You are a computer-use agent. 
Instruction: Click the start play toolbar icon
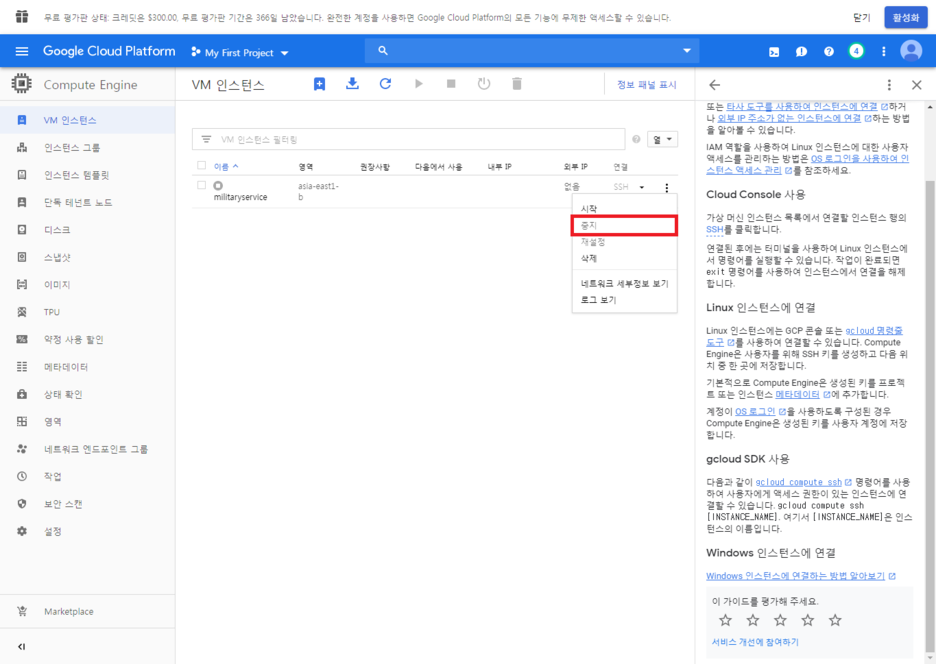(418, 84)
